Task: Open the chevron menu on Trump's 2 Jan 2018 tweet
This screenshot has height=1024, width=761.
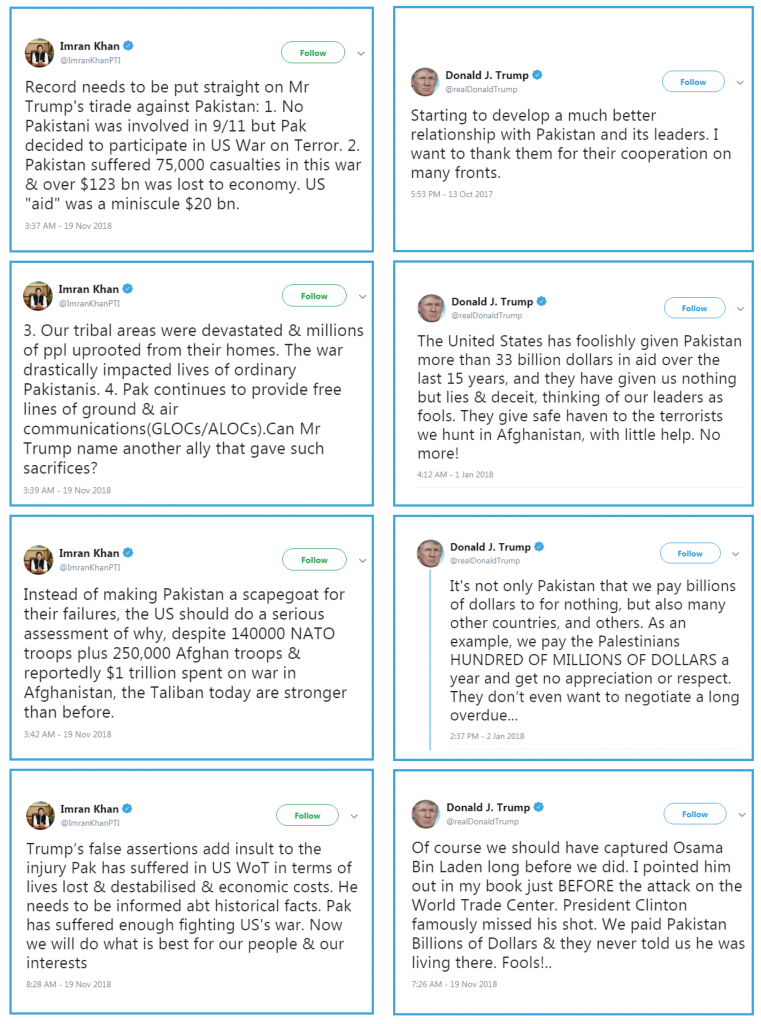Action: [735, 553]
